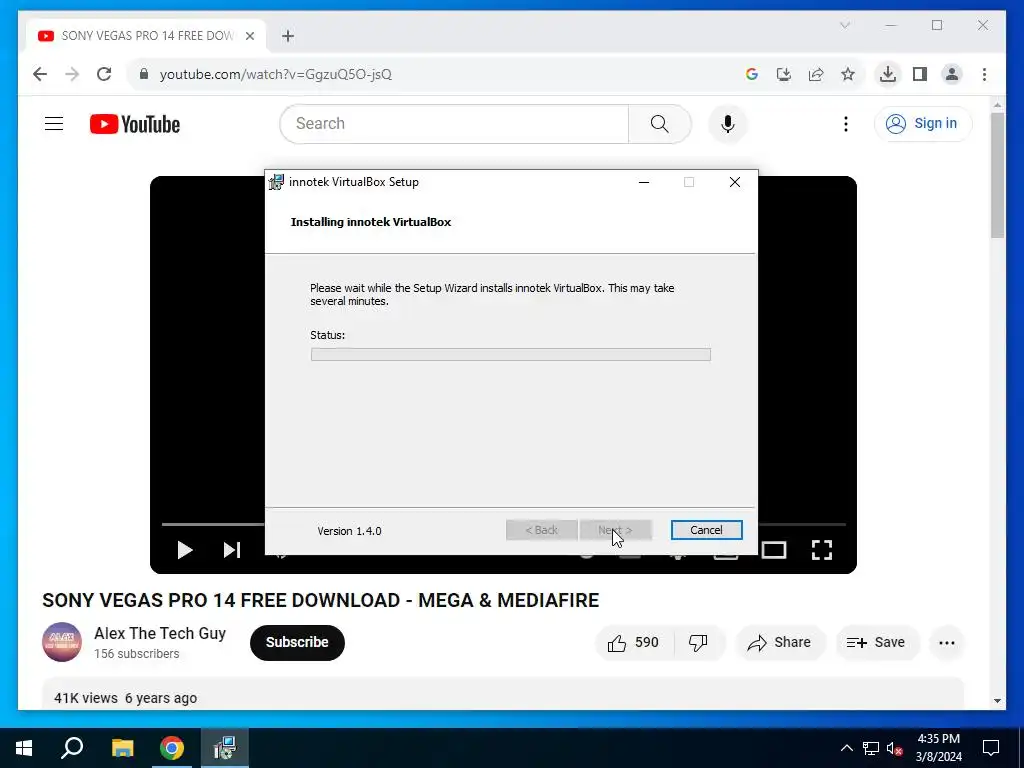Open more actions ellipsis below video
Screen dimensions: 1024x768
[x=946, y=643]
